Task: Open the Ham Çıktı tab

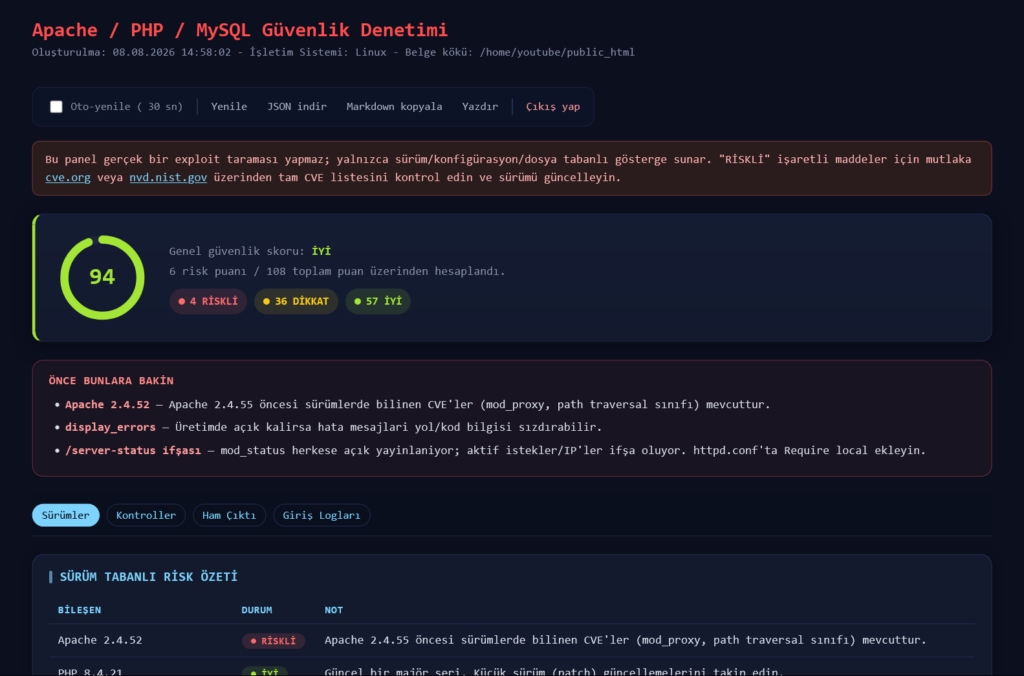Action: point(229,515)
